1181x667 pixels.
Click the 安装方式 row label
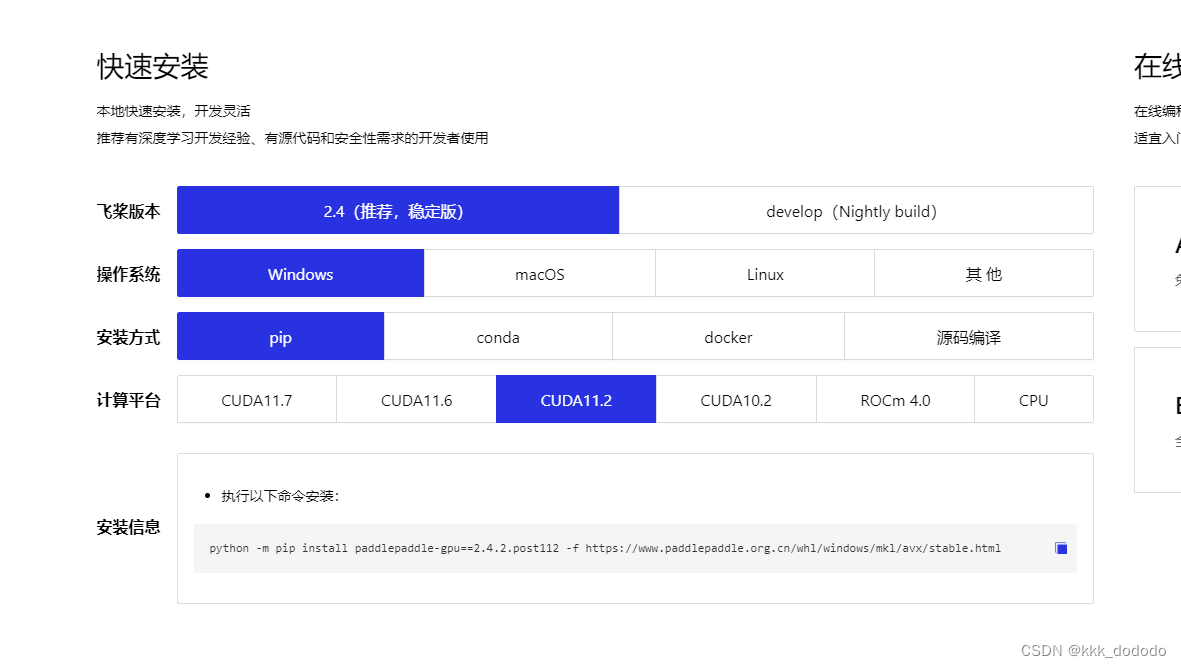coord(128,337)
